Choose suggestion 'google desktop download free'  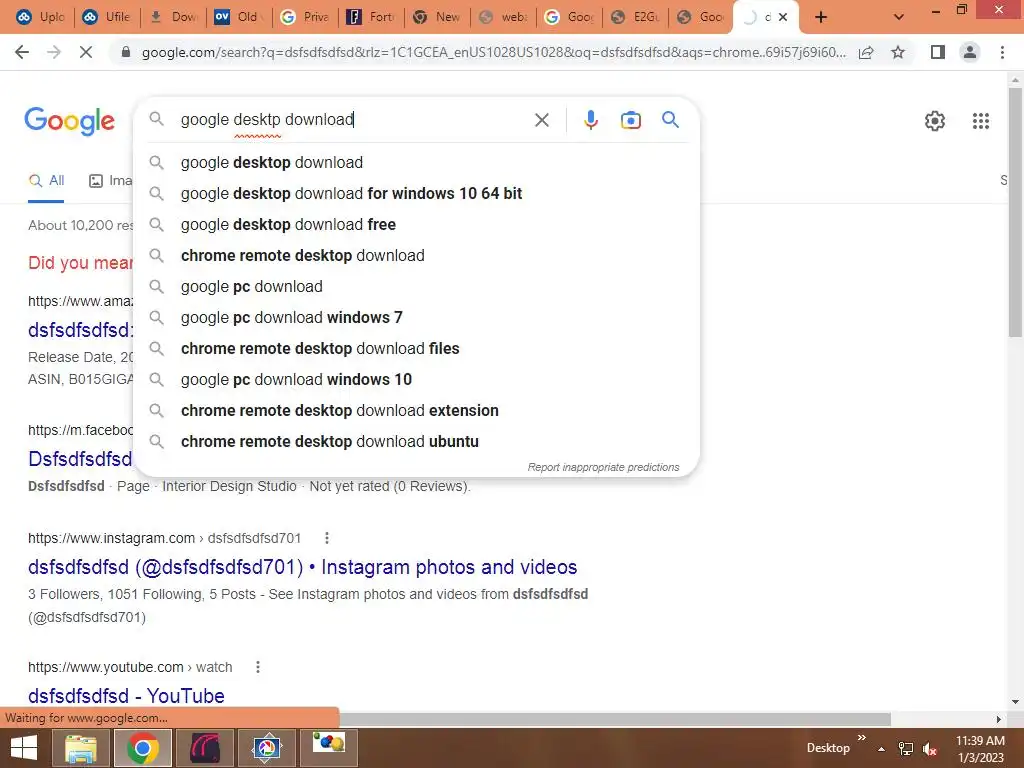point(417,225)
